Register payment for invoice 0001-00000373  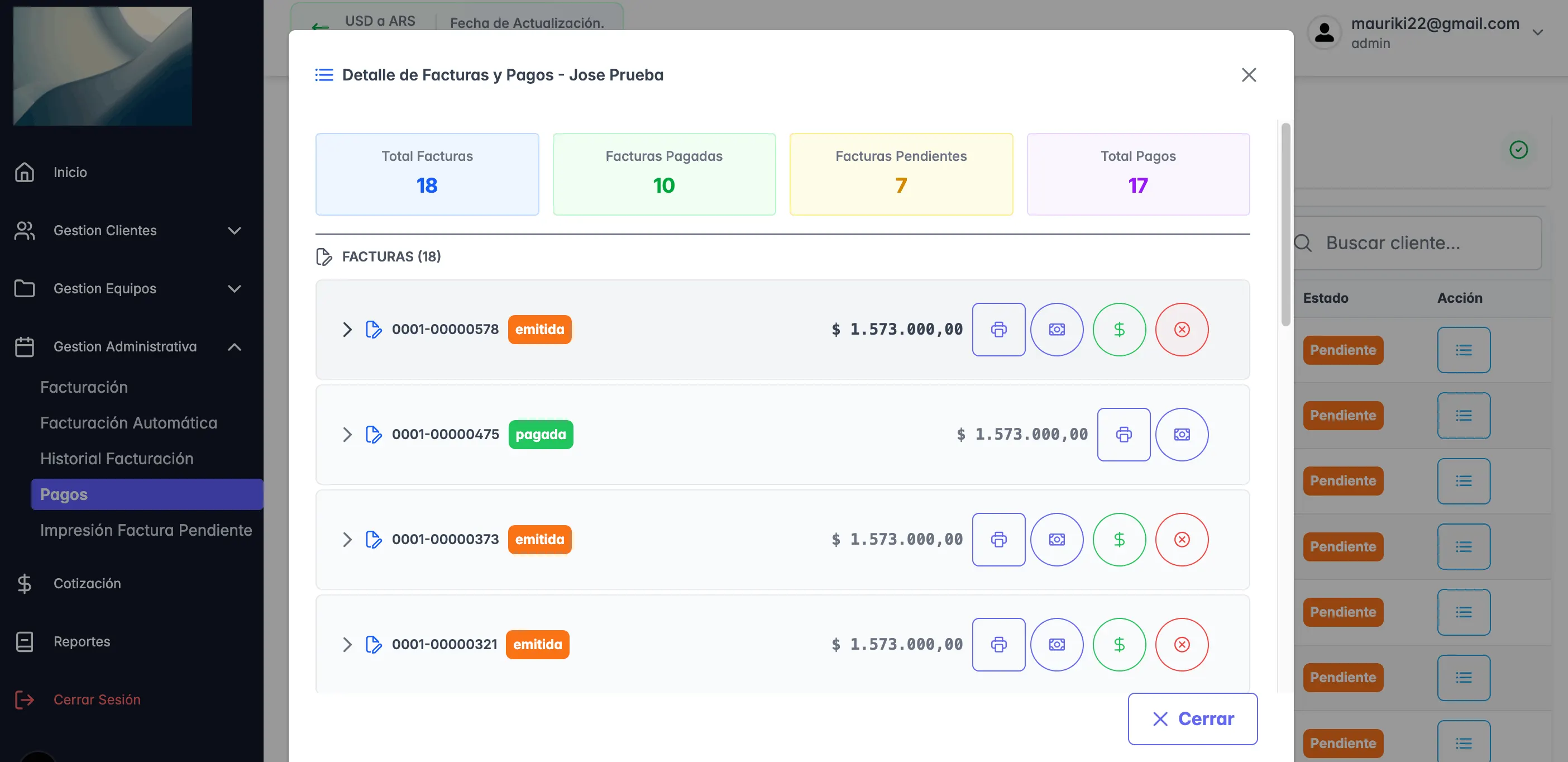click(1119, 540)
